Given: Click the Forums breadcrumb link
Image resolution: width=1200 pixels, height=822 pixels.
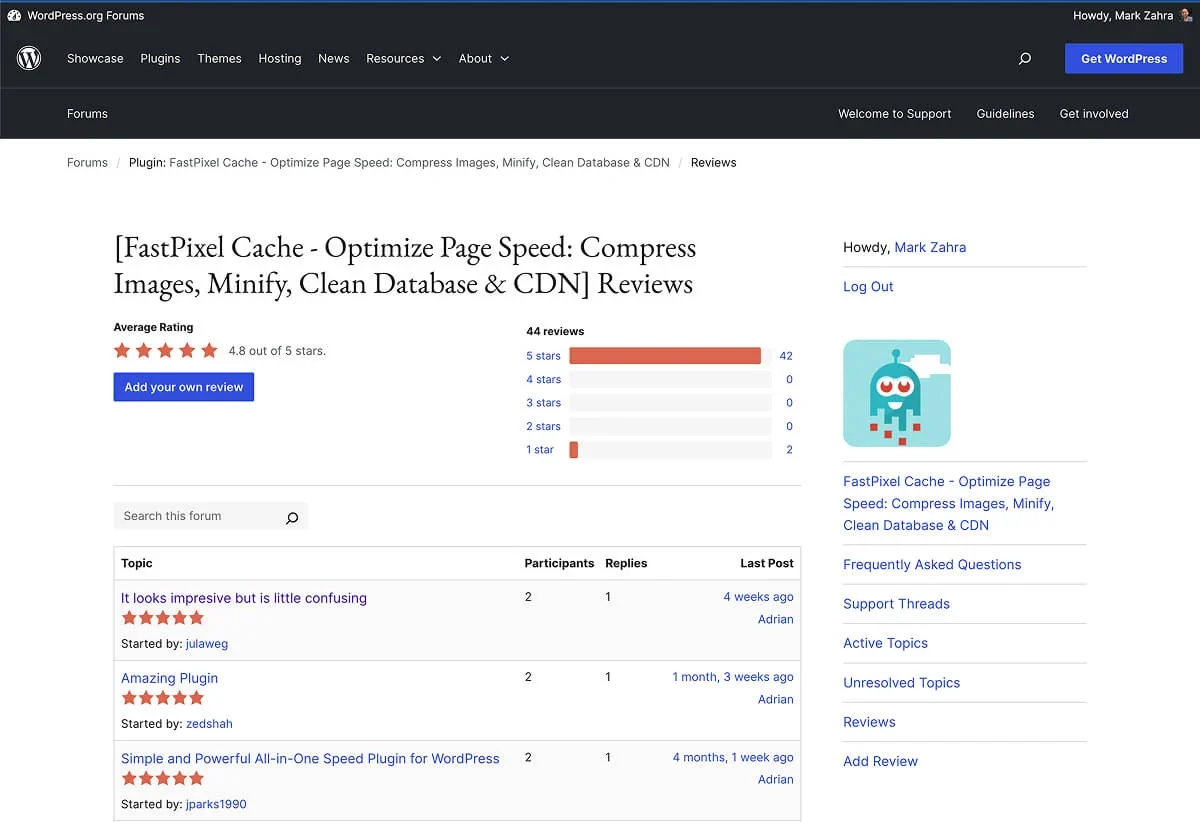Looking at the screenshot, I should (x=87, y=163).
